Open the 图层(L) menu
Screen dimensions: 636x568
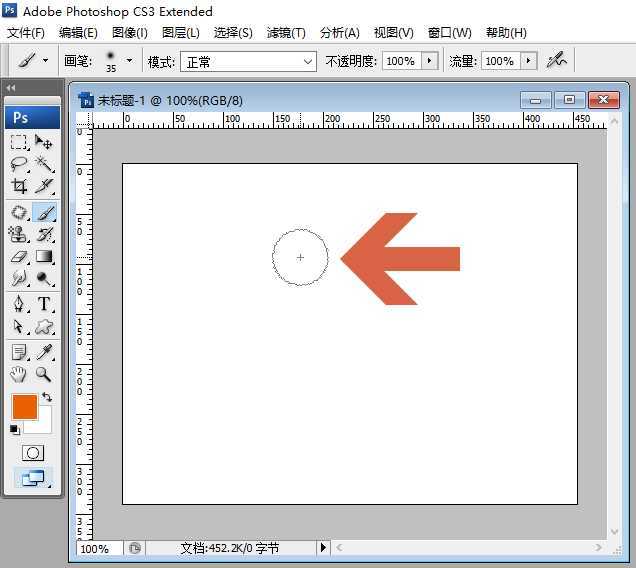click(181, 33)
